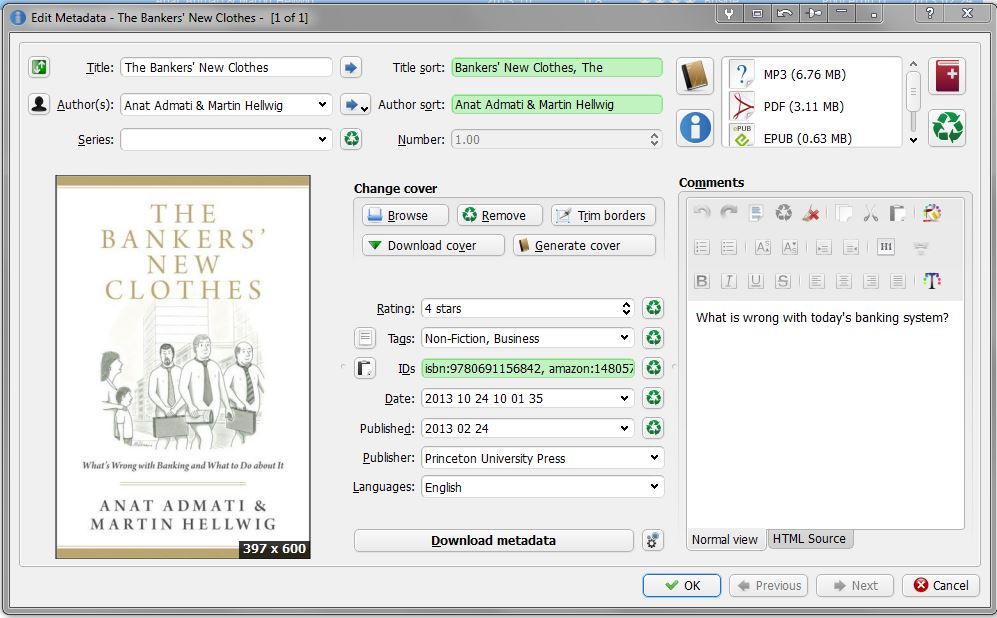
Task: Insert unordered bullet list in Comments
Action: [729, 247]
